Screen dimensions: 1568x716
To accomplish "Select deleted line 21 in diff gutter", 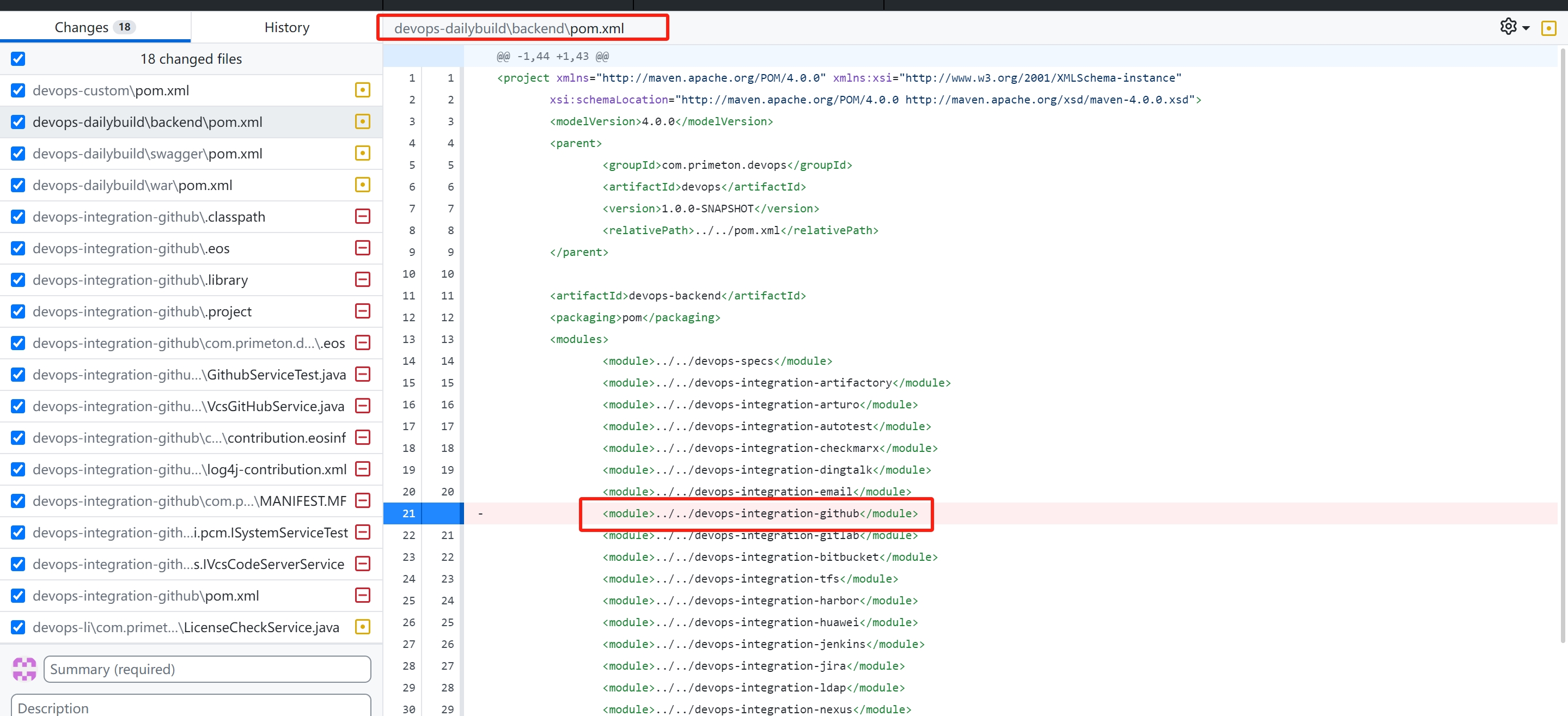I will coord(408,513).
